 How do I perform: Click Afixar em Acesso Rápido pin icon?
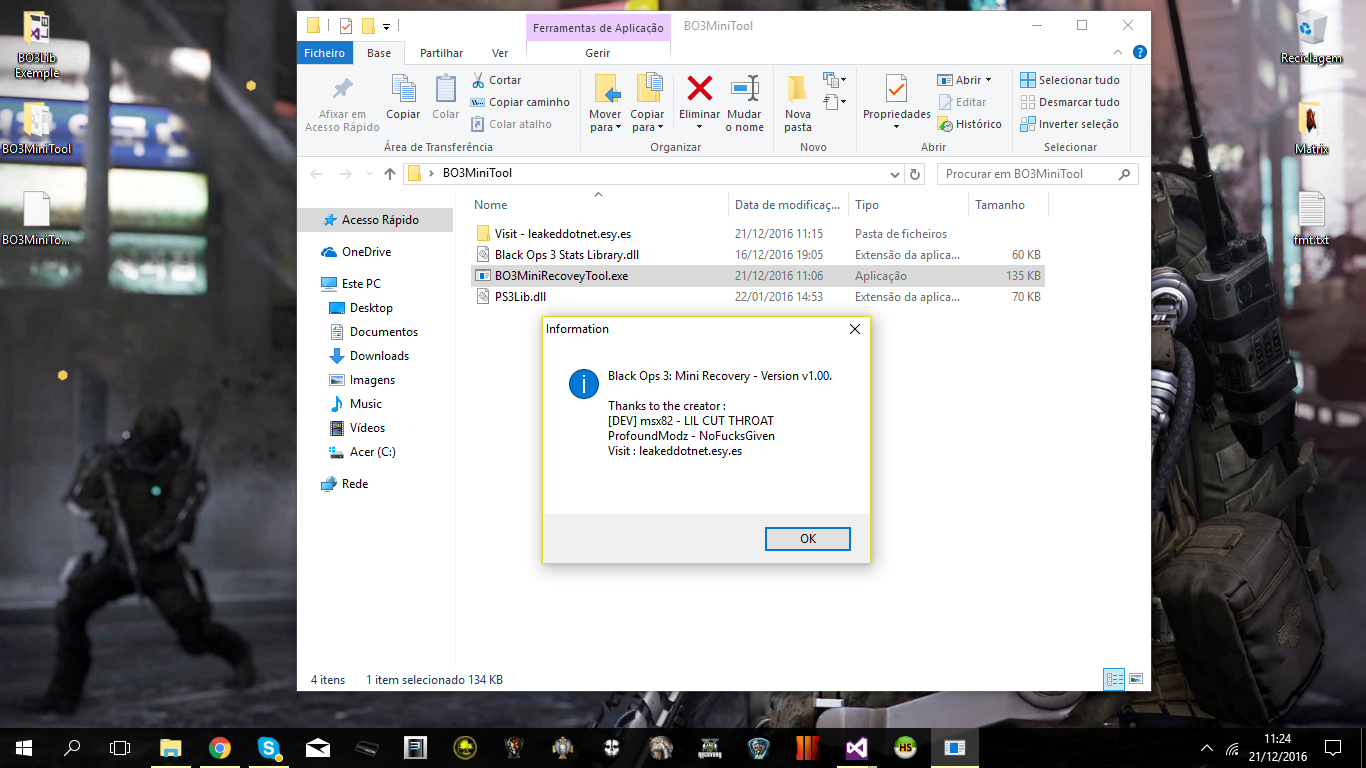click(x=342, y=90)
